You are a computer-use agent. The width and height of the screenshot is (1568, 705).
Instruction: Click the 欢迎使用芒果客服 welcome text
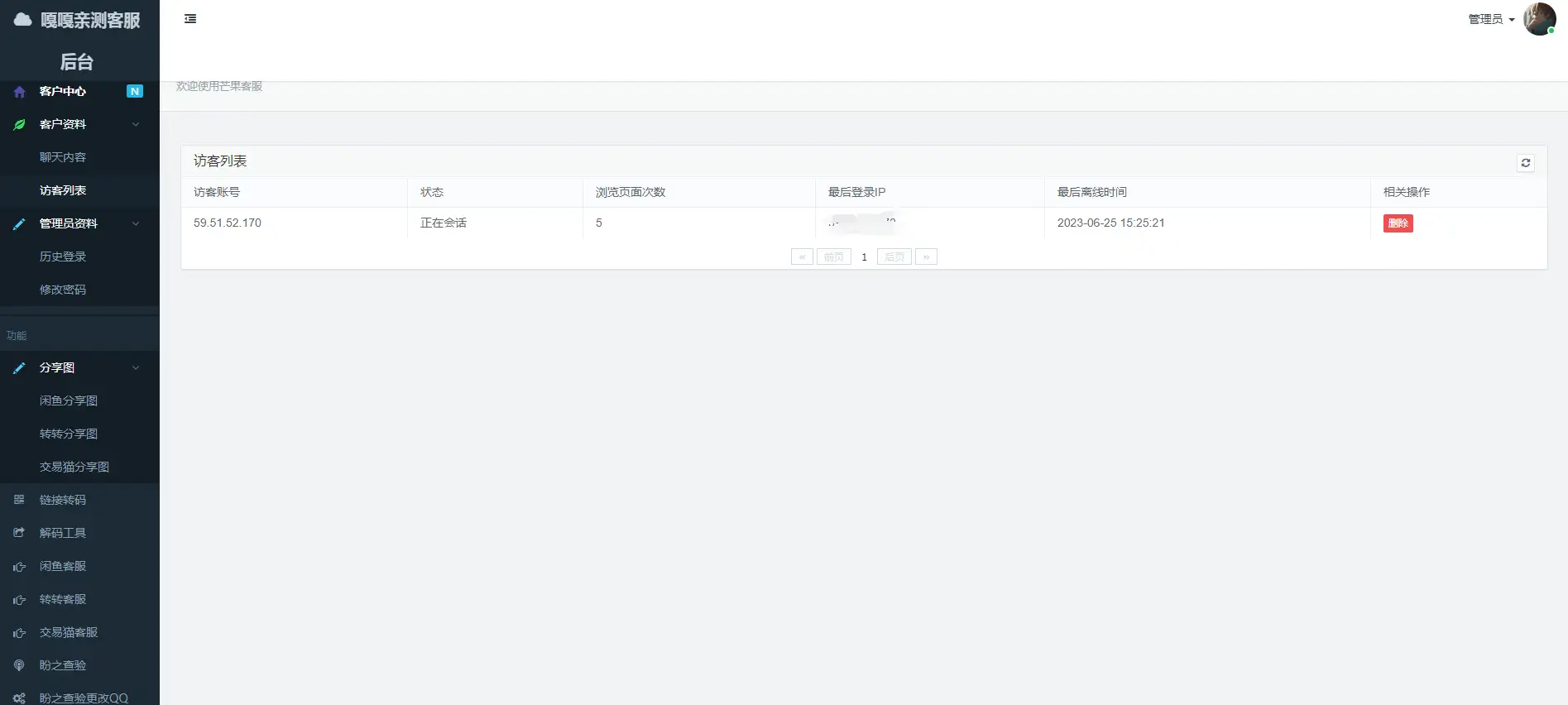click(219, 86)
